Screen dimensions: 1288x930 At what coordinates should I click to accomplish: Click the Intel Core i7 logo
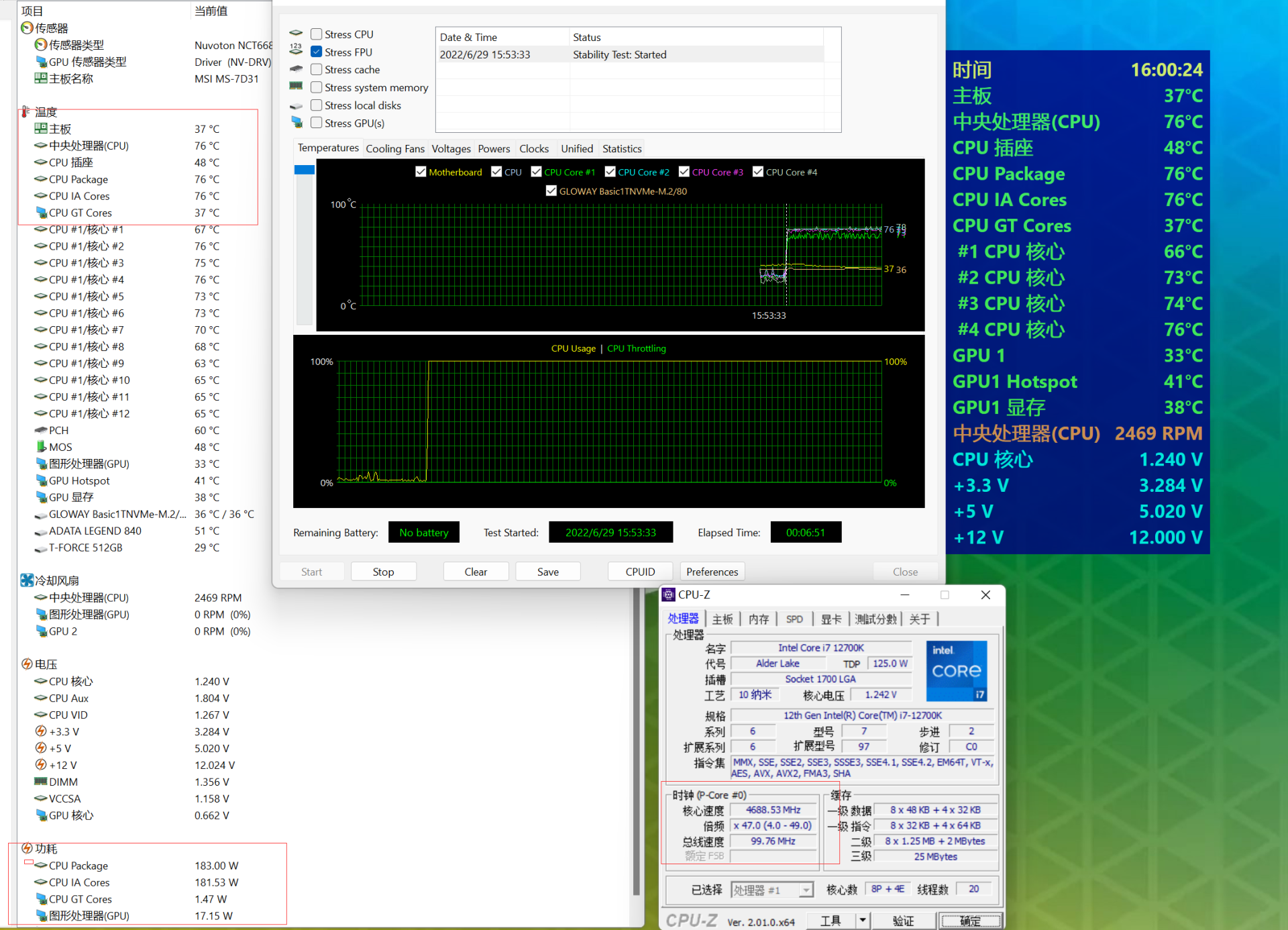[957, 671]
